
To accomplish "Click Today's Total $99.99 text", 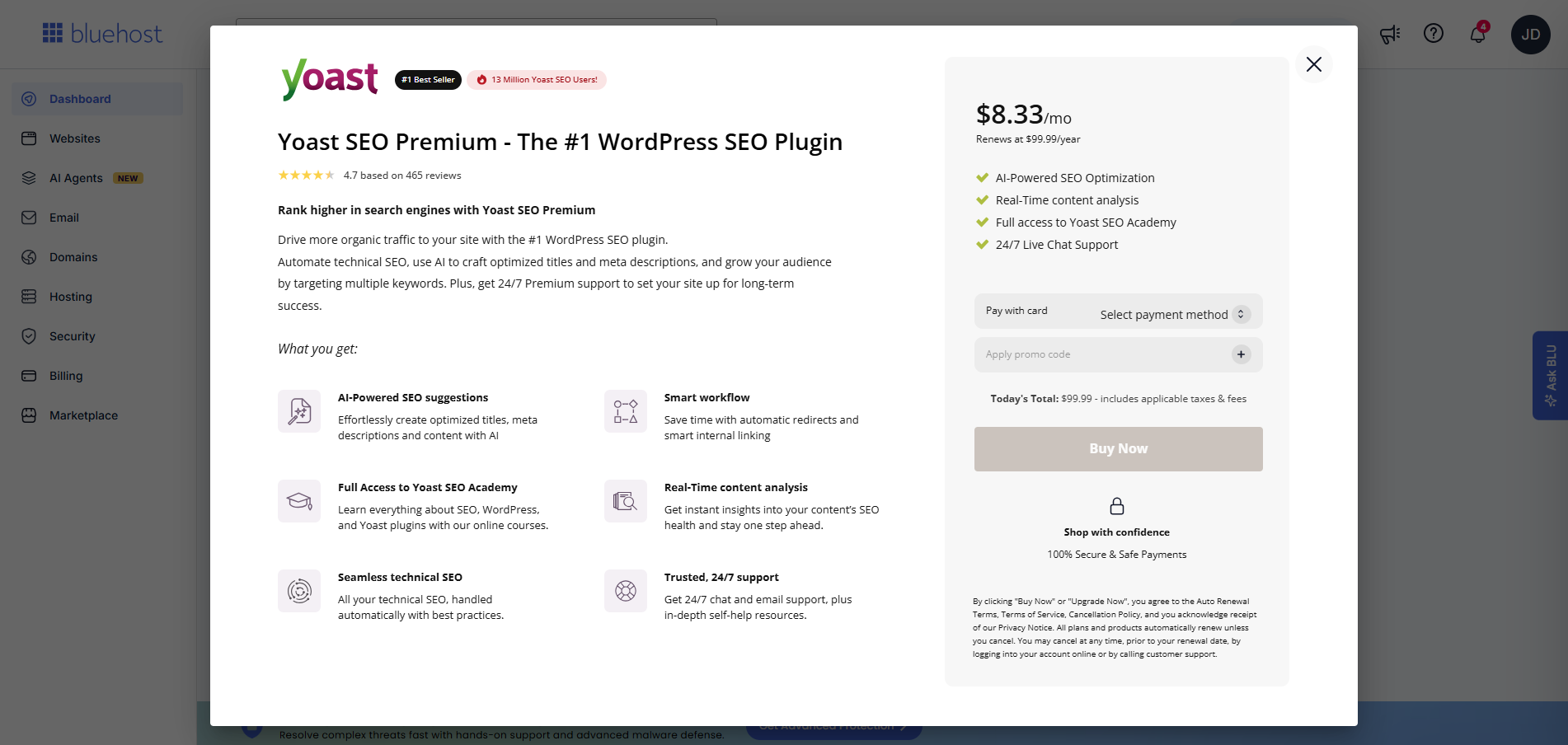I will tap(1119, 399).
